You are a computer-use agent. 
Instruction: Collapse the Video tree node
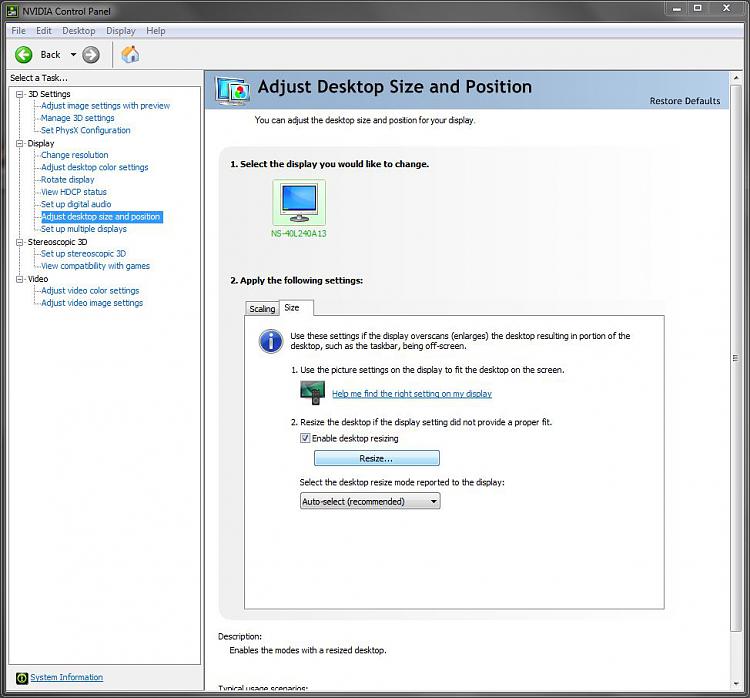(x=20, y=279)
